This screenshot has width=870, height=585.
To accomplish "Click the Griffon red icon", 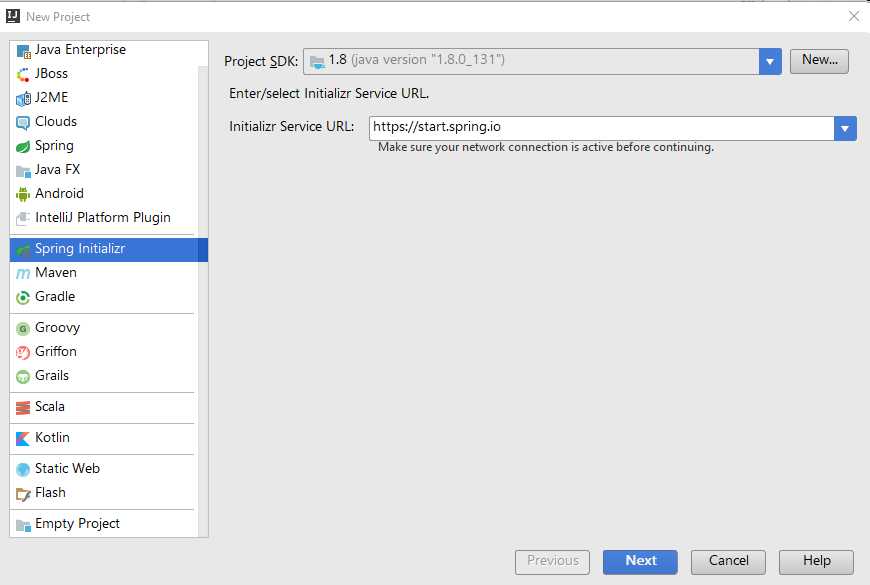I will coord(23,352).
